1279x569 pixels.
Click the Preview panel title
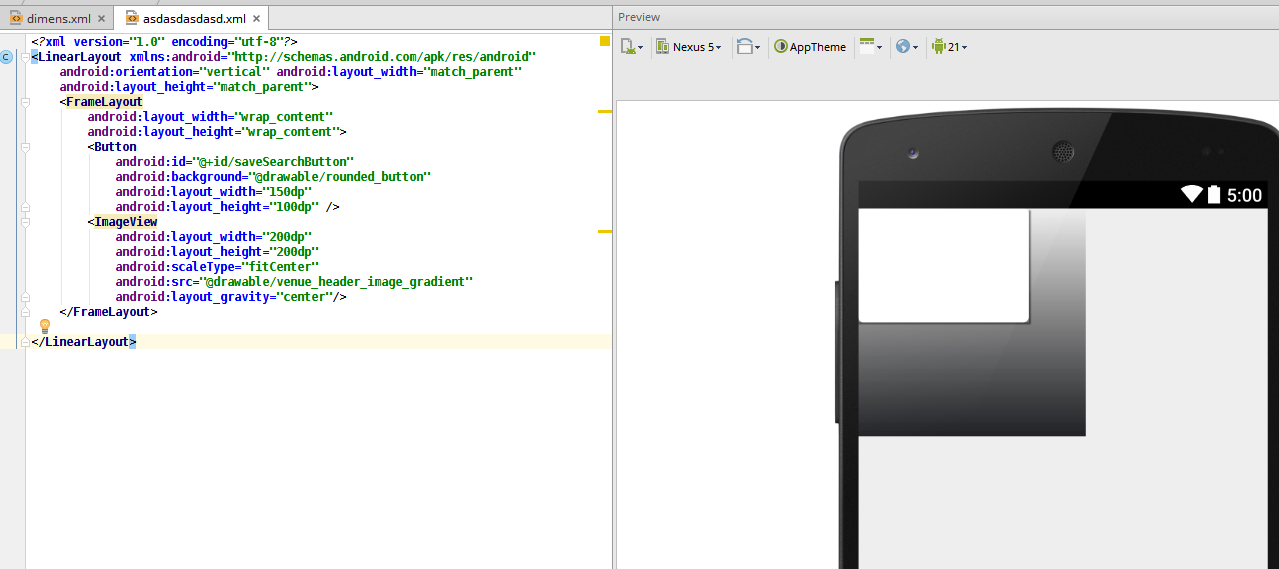tap(639, 17)
